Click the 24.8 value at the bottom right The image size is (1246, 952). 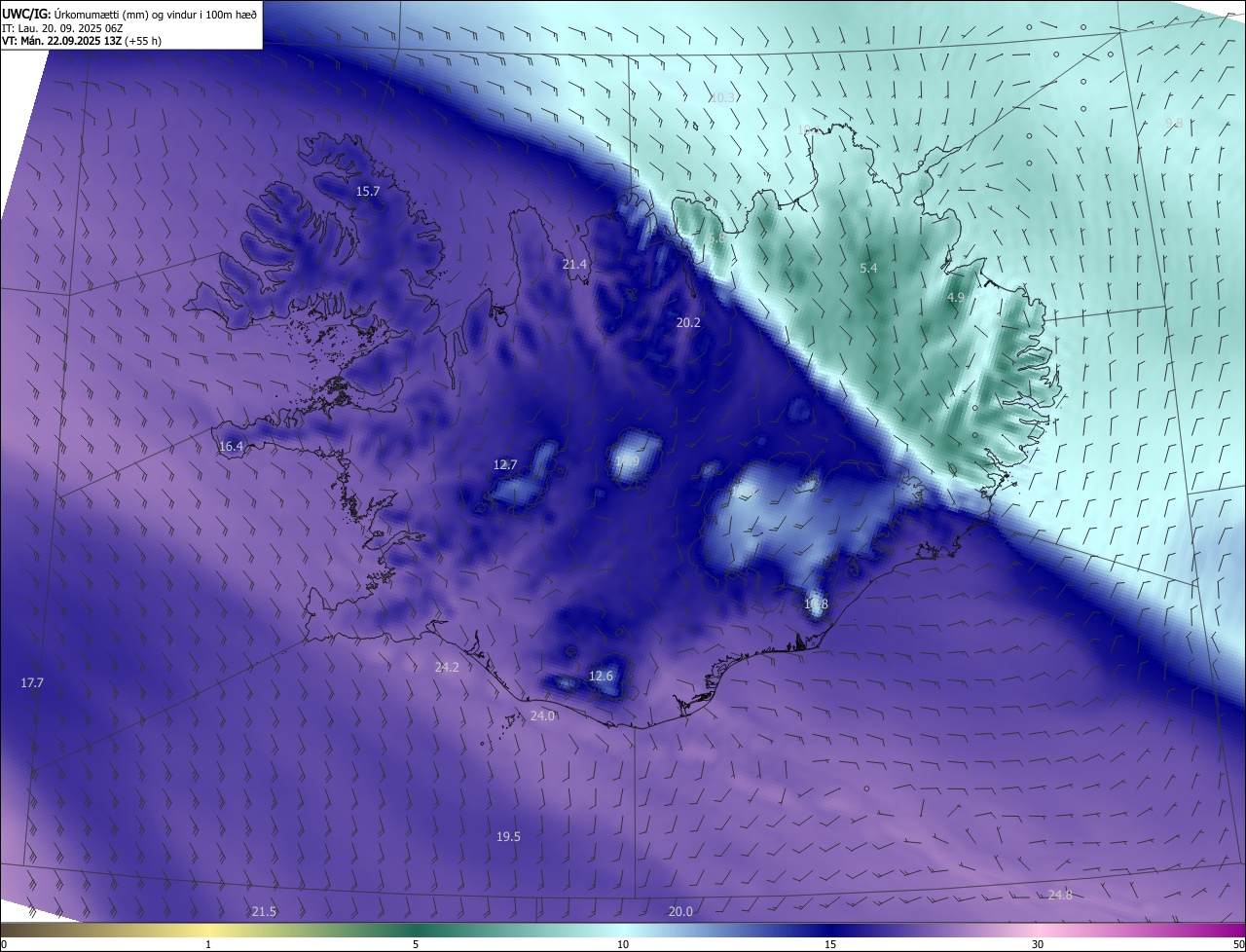pos(1060,896)
